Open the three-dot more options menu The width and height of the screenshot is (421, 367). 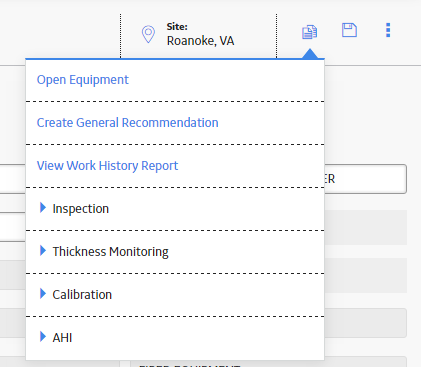tap(388, 30)
